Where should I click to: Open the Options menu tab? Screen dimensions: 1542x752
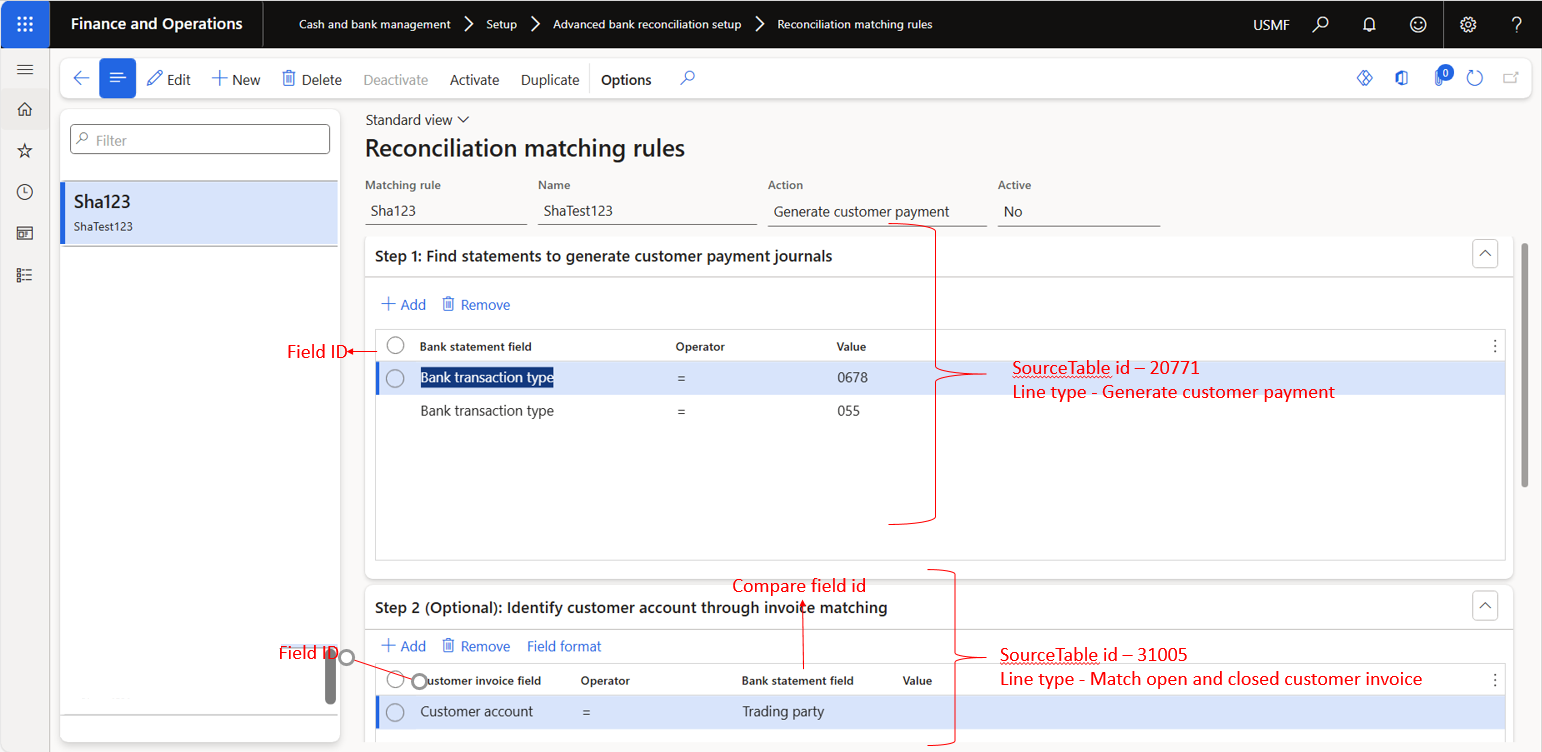pyautogui.click(x=626, y=80)
